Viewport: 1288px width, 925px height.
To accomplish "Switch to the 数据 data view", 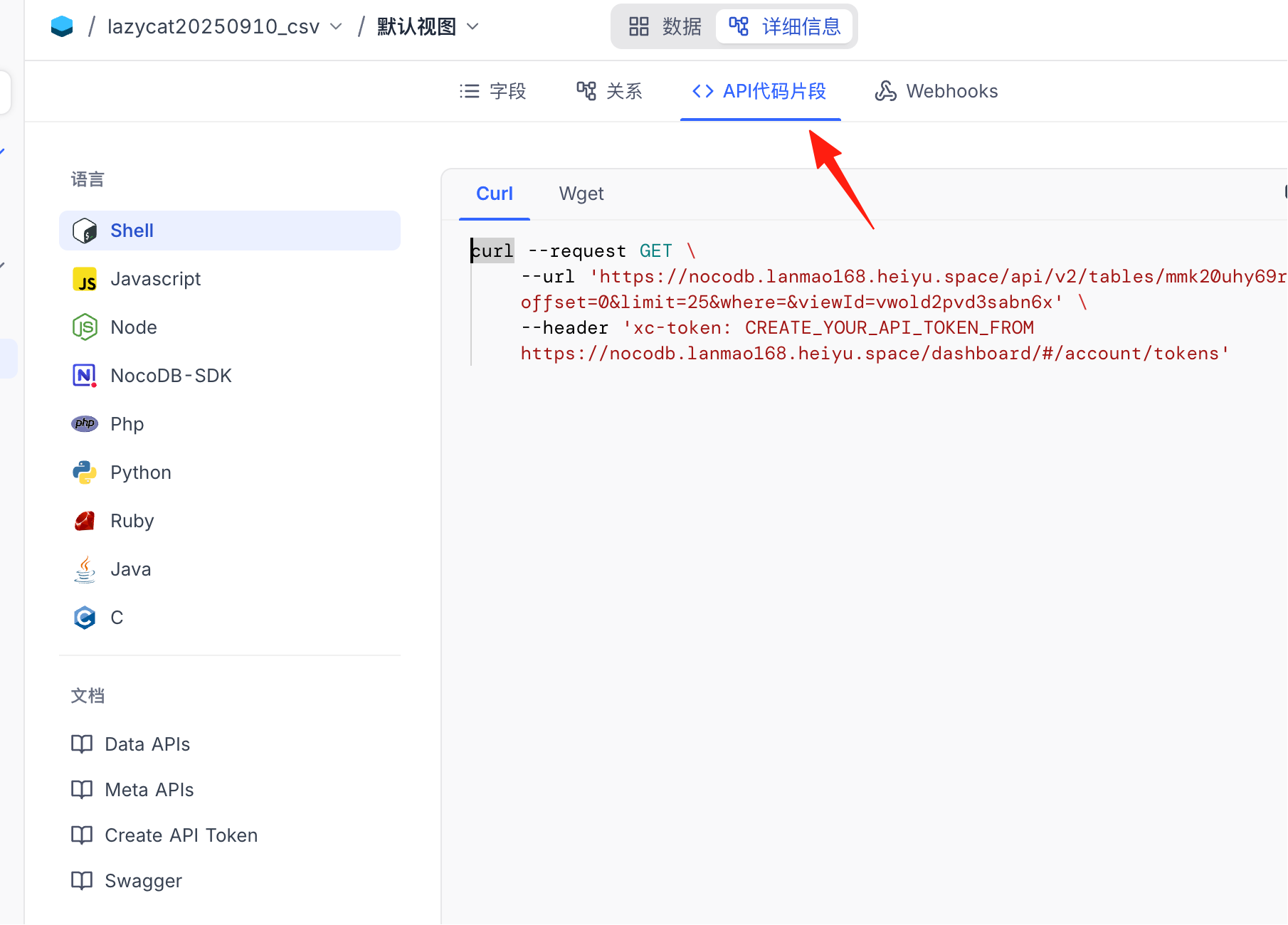I will tap(665, 27).
